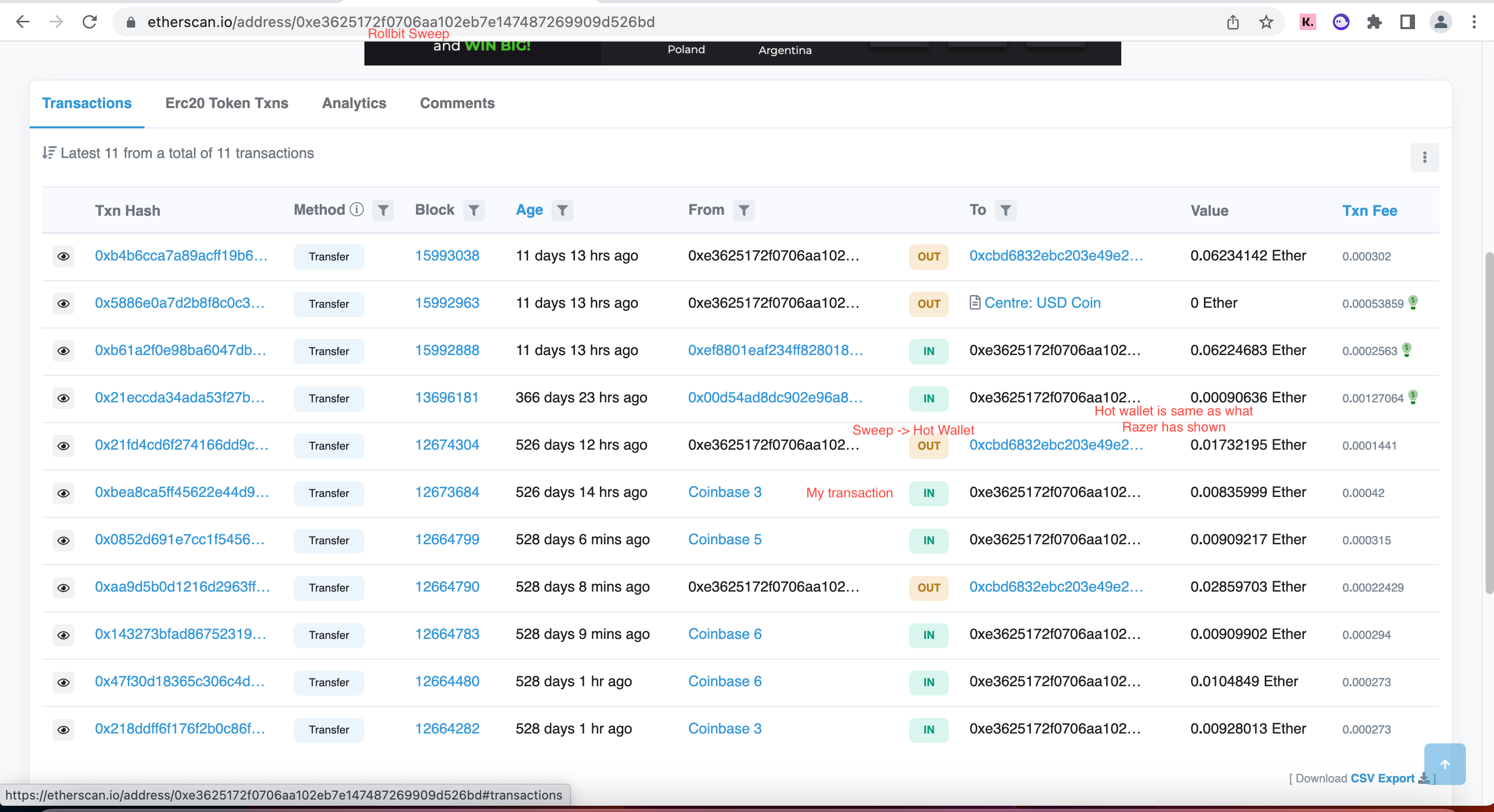
Task: Switch to the Analytics tab
Action: (x=354, y=103)
